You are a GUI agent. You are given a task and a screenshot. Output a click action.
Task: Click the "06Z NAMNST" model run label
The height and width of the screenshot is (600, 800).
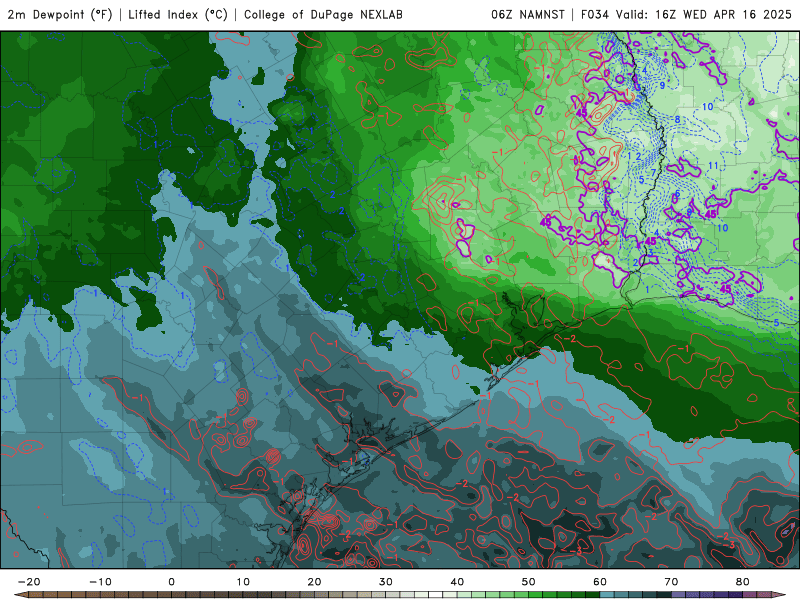pyautogui.click(x=528, y=14)
